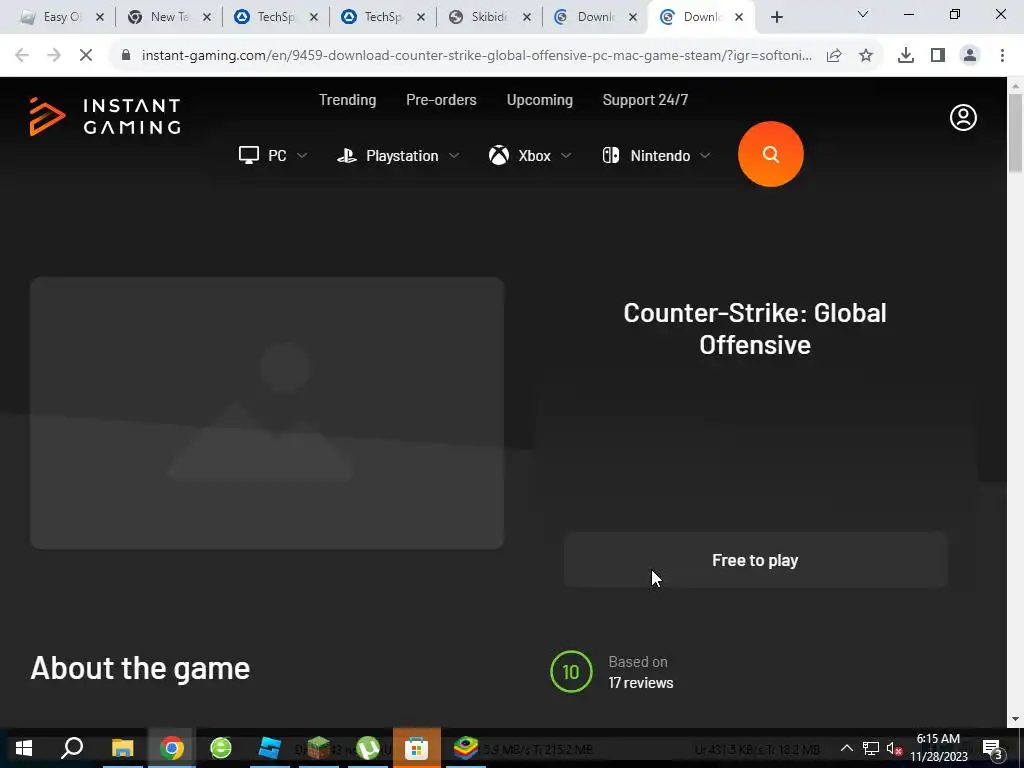
Task: Close the active Downl tab
Action: point(739,18)
